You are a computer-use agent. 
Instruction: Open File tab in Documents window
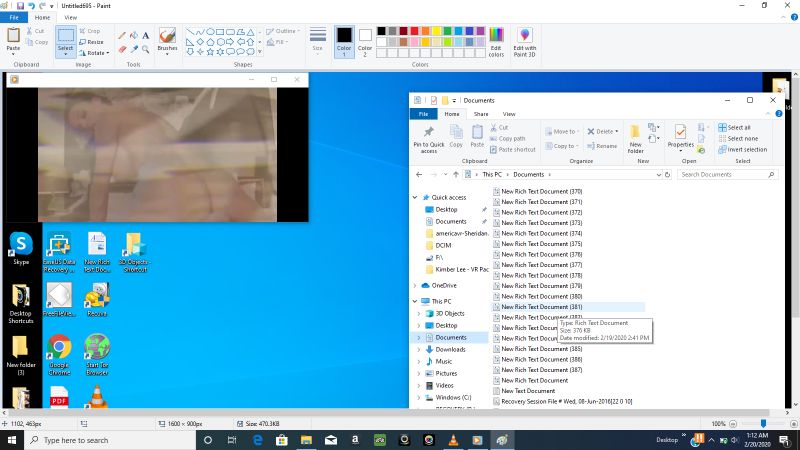pyautogui.click(x=423, y=114)
